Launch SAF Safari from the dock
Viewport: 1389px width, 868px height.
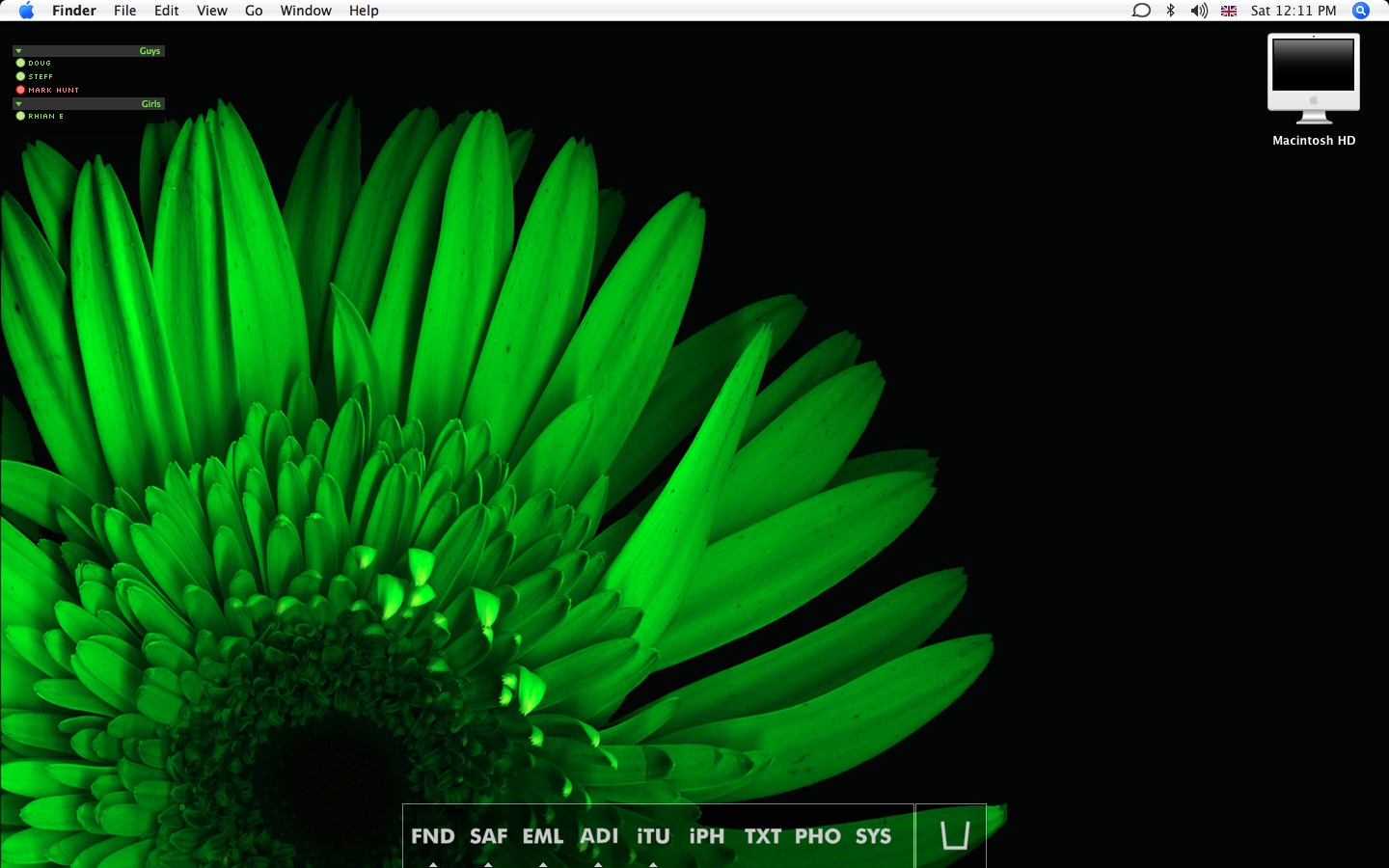[488, 836]
